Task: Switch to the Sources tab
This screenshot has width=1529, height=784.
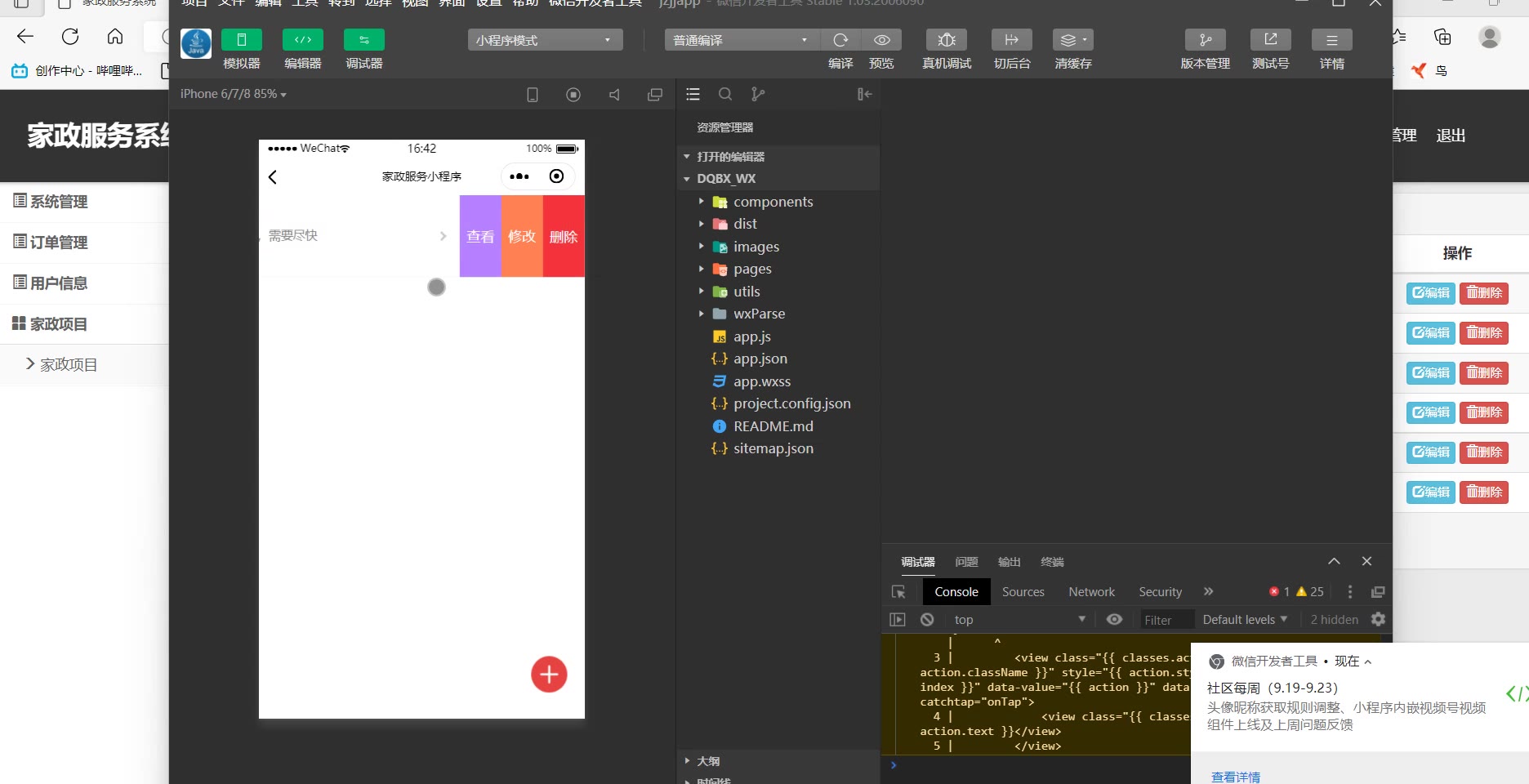Action: (1023, 592)
